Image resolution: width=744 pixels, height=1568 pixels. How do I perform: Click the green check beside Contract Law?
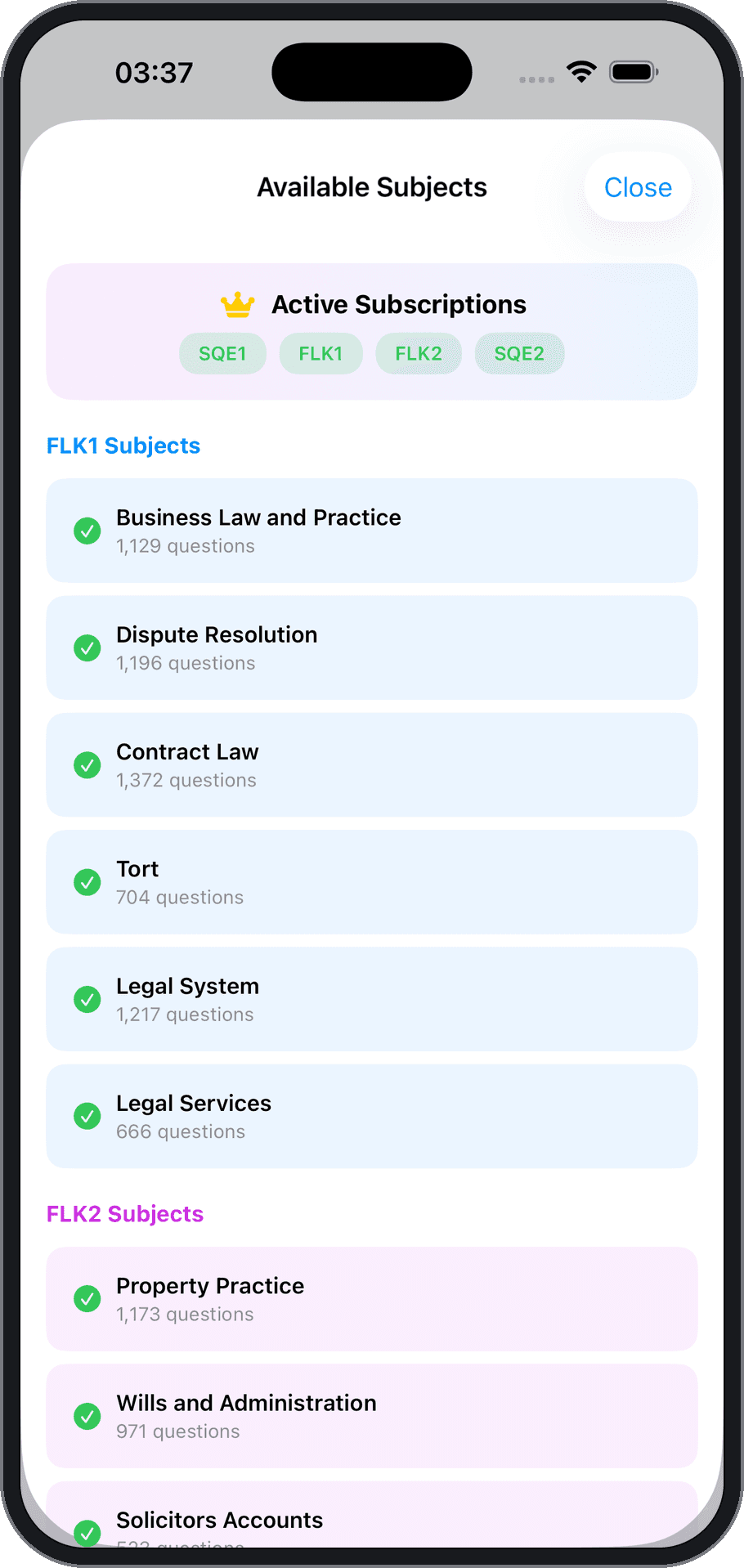tap(87, 764)
